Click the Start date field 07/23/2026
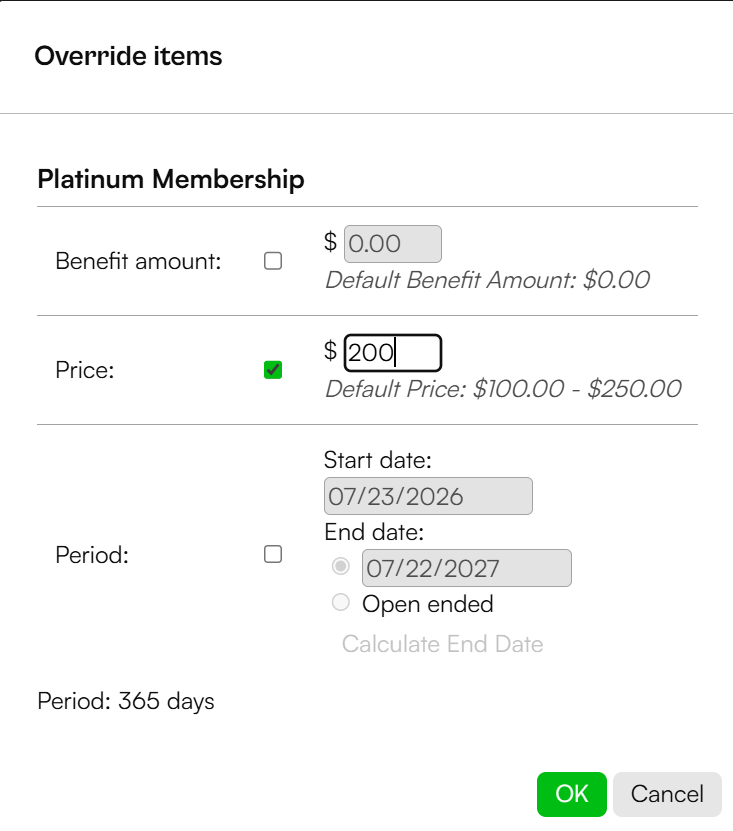Image resolution: width=733 pixels, height=831 pixels. pos(428,496)
